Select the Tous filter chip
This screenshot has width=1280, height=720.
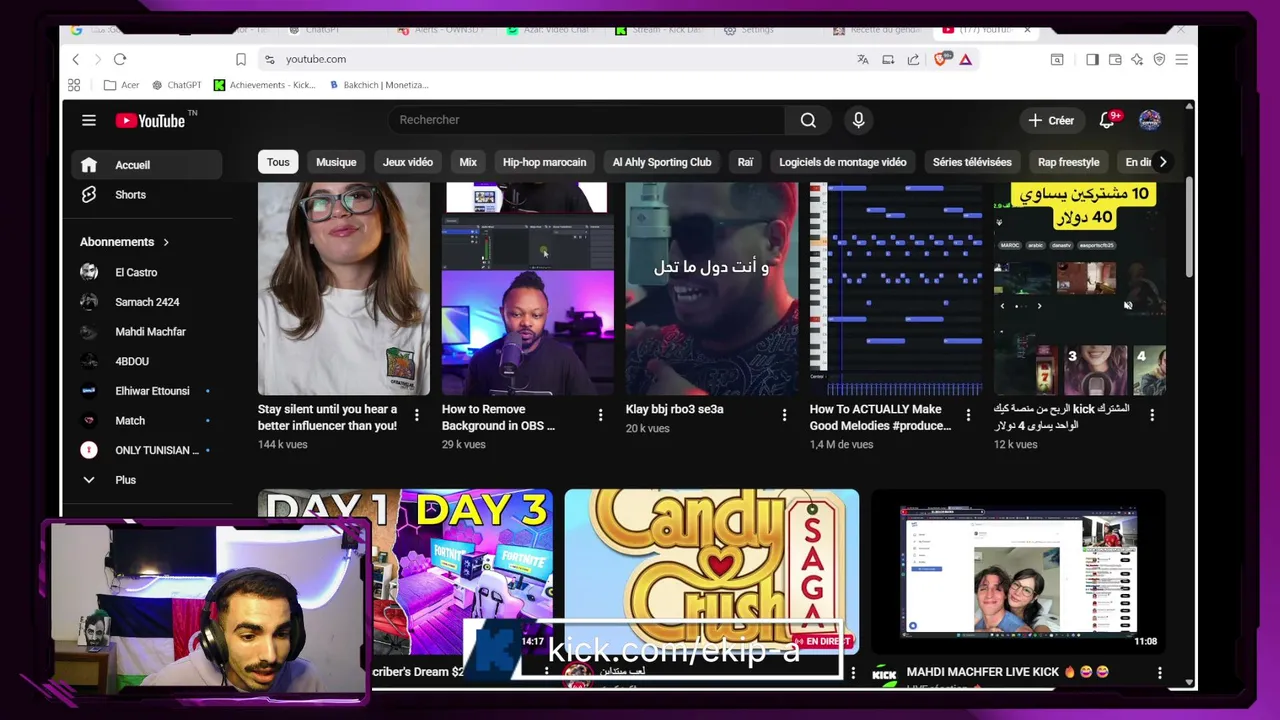coord(278,162)
